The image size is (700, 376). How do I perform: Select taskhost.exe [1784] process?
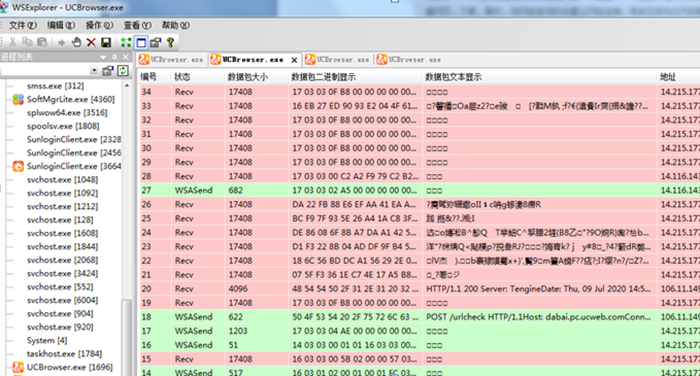64,354
